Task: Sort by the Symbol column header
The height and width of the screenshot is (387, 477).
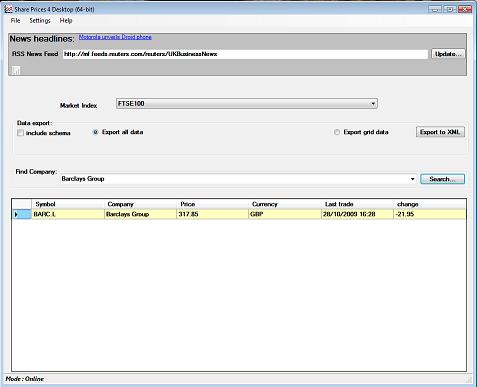Action: tap(68, 204)
